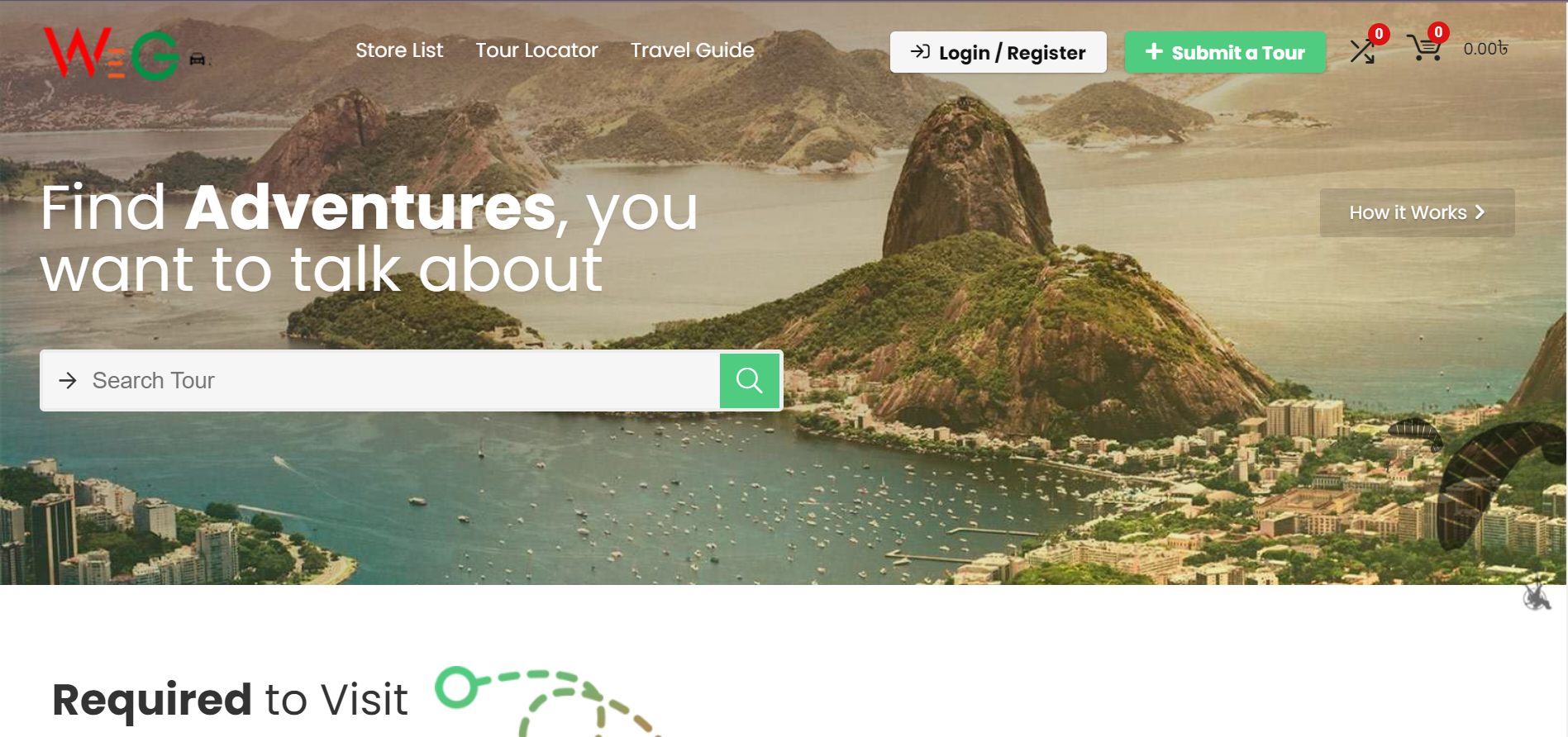This screenshot has height=737, width=1568.
Task: Open the shopping cart icon
Action: pos(1425,48)
